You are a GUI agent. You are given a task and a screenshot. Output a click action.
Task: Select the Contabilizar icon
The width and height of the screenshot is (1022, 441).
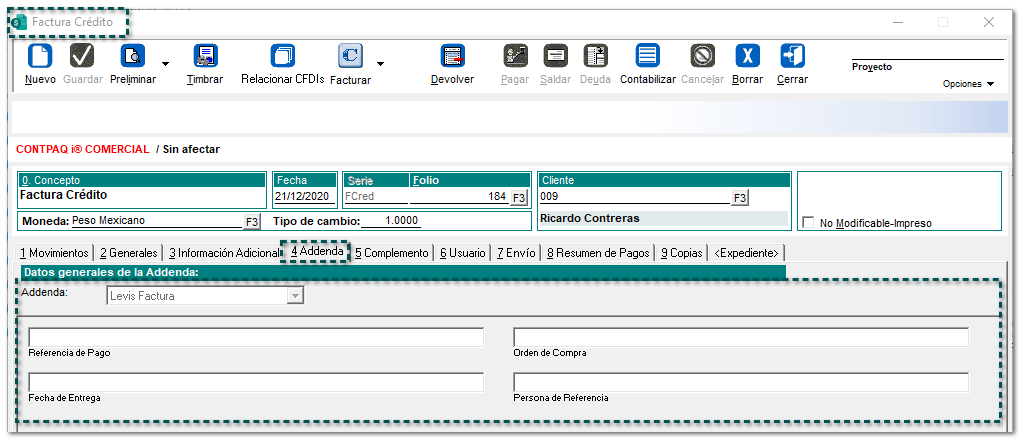click(x=648, y=56)
